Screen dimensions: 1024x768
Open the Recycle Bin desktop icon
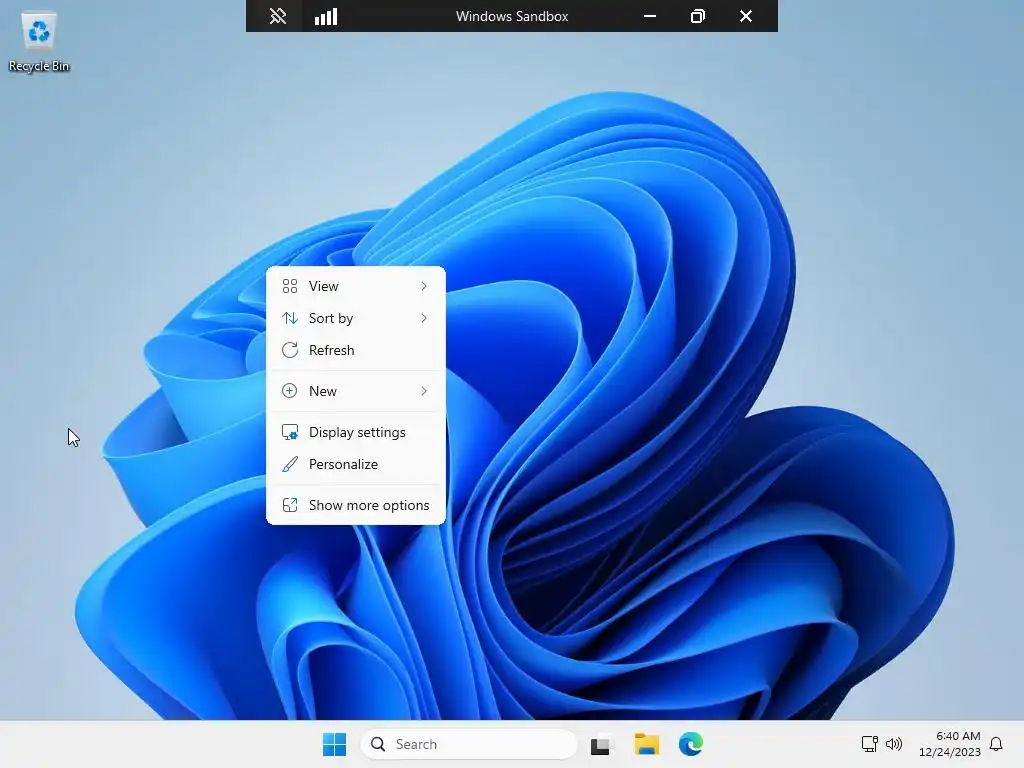click(x=39, y=42)
